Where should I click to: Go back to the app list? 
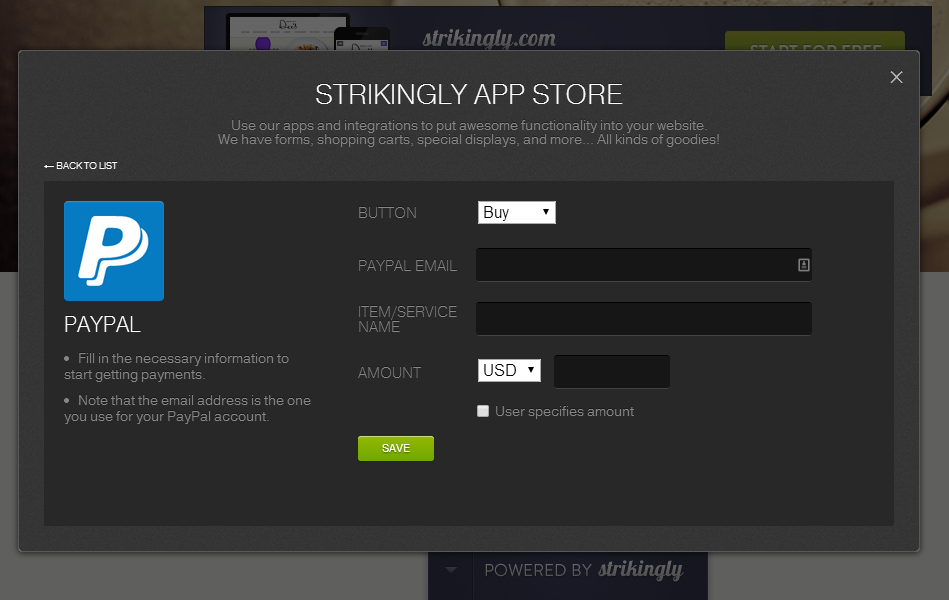(x=81, y=166)
